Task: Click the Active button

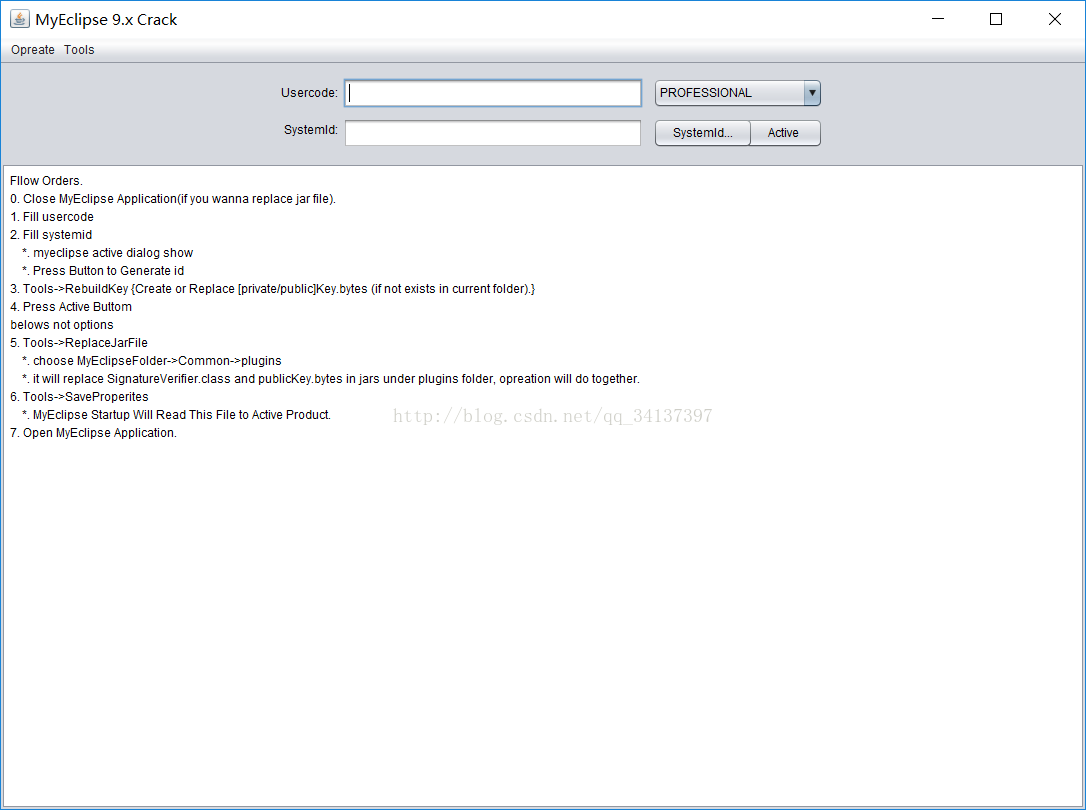Action: [783, 133]
